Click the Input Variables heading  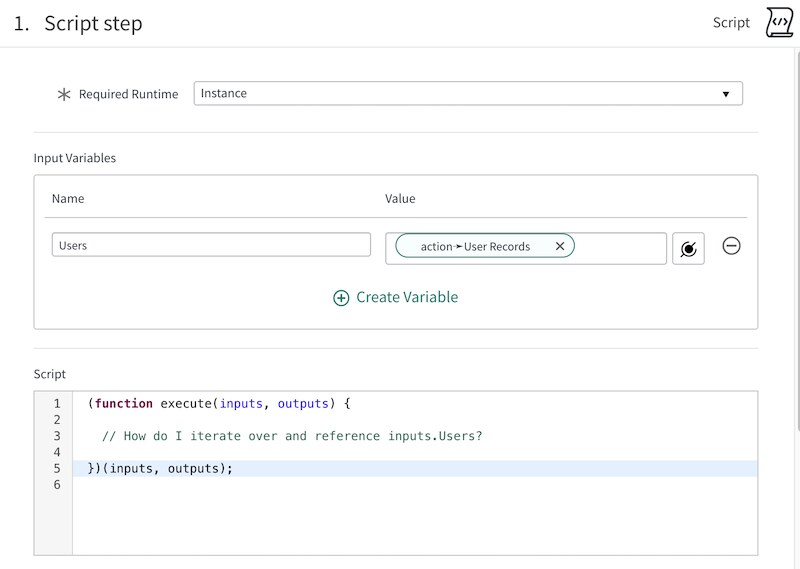[75, 158]
